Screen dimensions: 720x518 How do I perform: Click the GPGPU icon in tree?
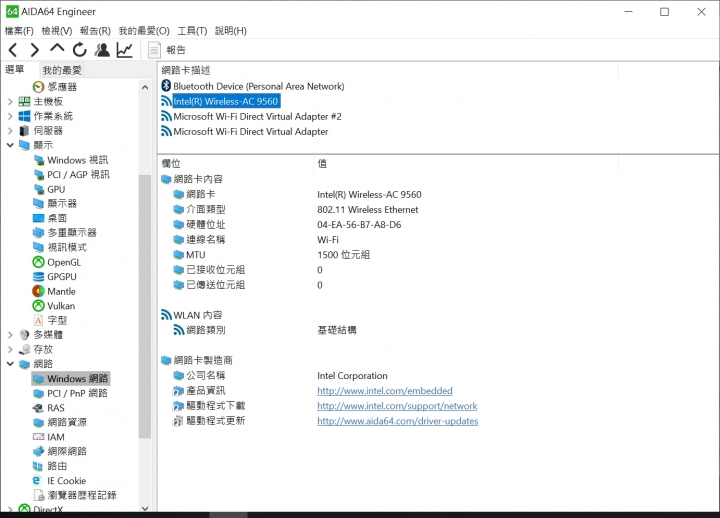tap(39, 276)
